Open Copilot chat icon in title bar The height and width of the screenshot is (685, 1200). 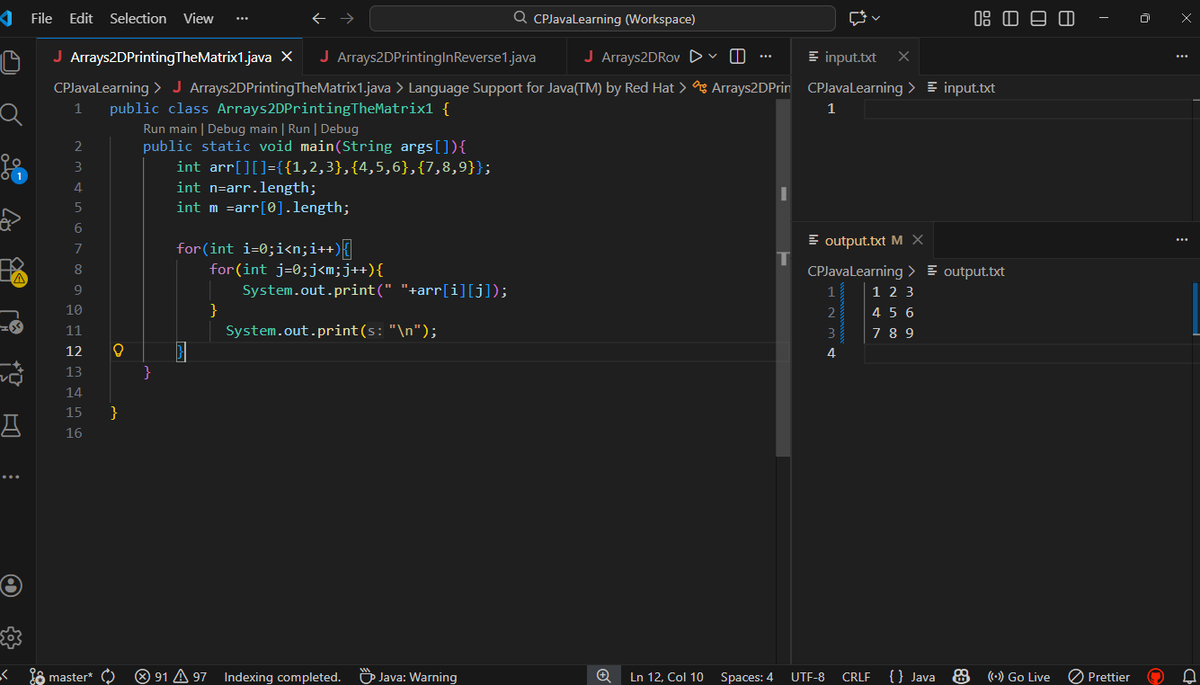point(858,18)
